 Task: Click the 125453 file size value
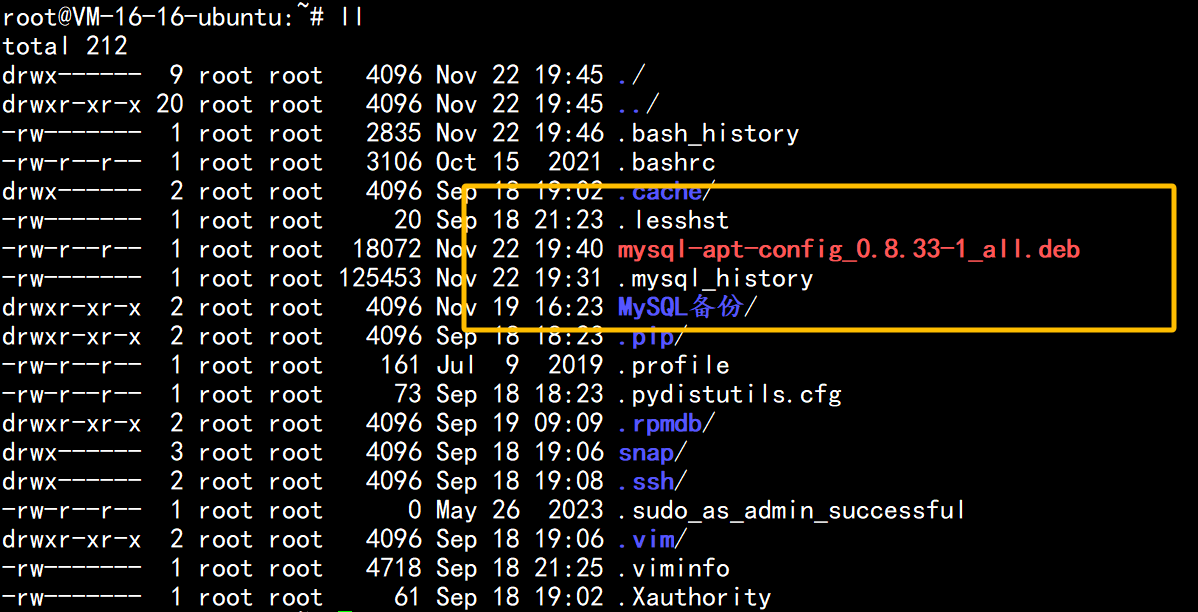click(380, 279)
